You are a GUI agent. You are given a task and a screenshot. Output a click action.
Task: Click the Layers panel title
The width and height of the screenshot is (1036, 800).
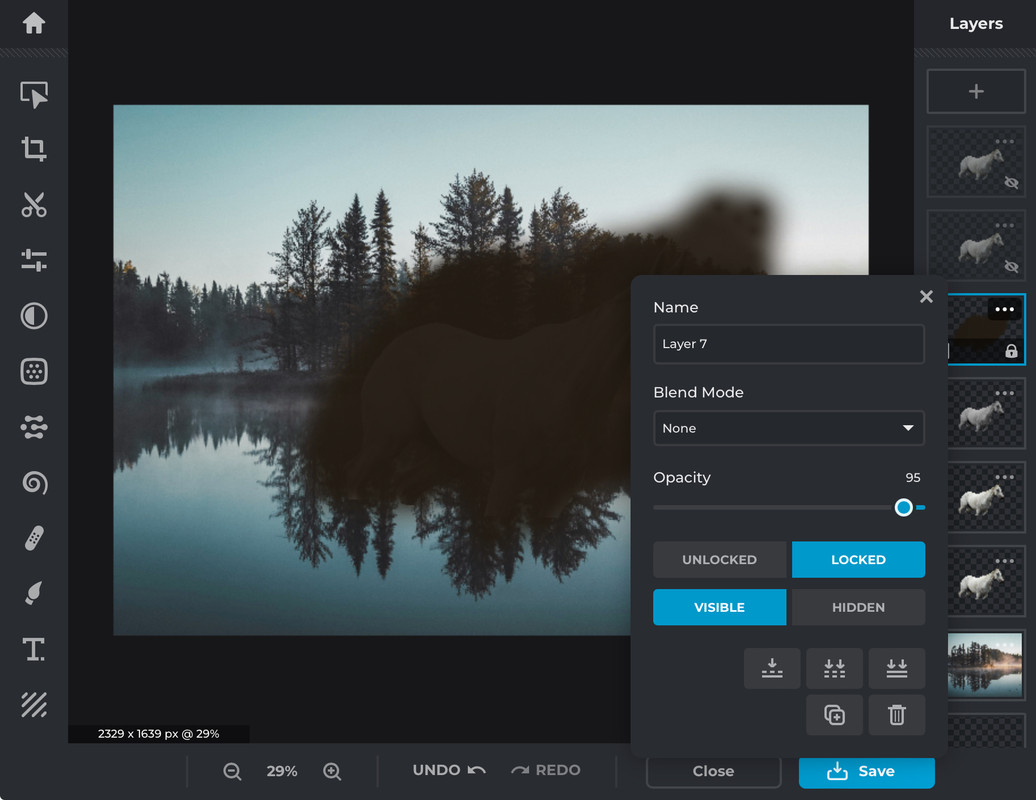coord(976,24)
